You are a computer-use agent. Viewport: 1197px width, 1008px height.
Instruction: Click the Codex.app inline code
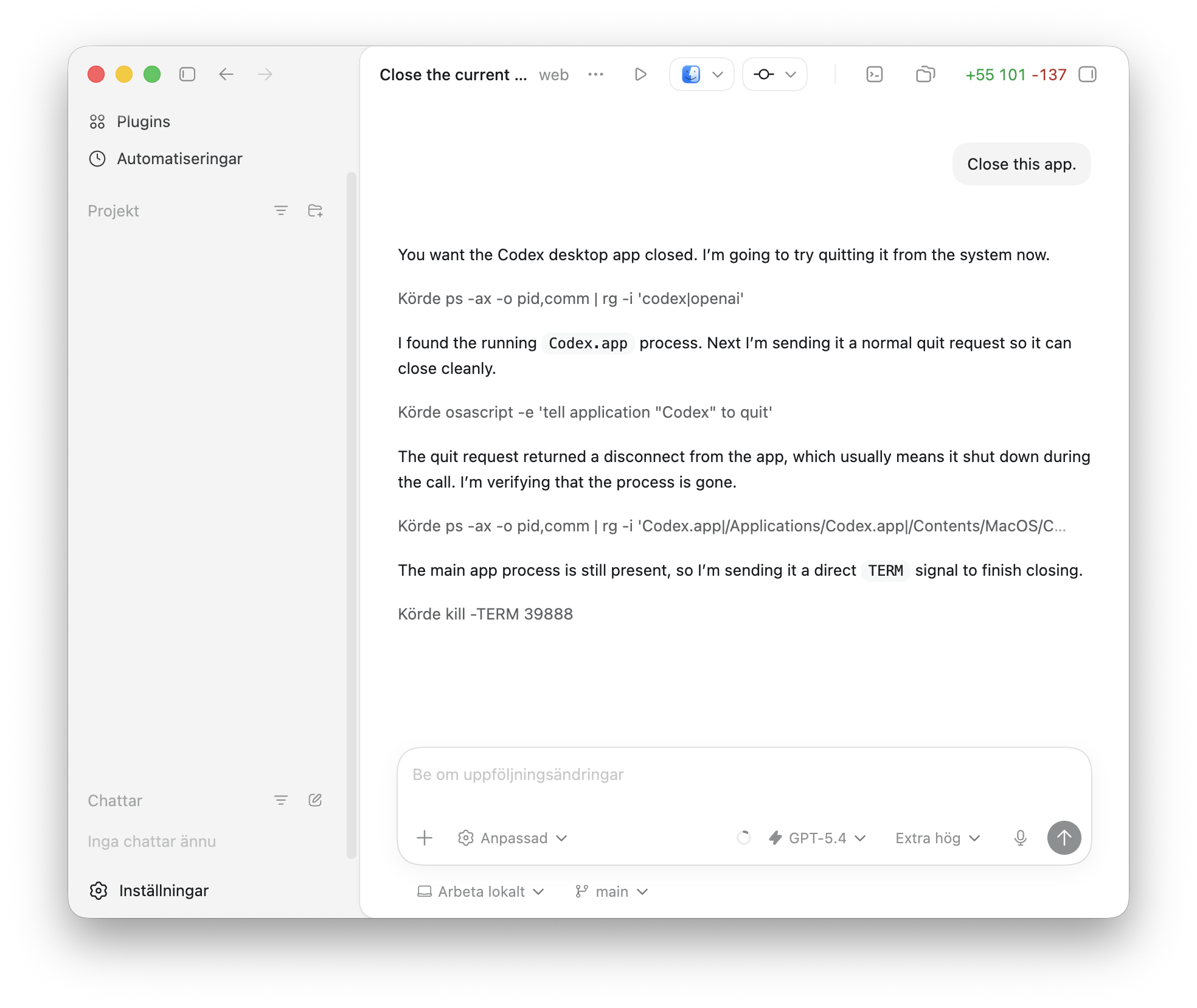(588, 343)
